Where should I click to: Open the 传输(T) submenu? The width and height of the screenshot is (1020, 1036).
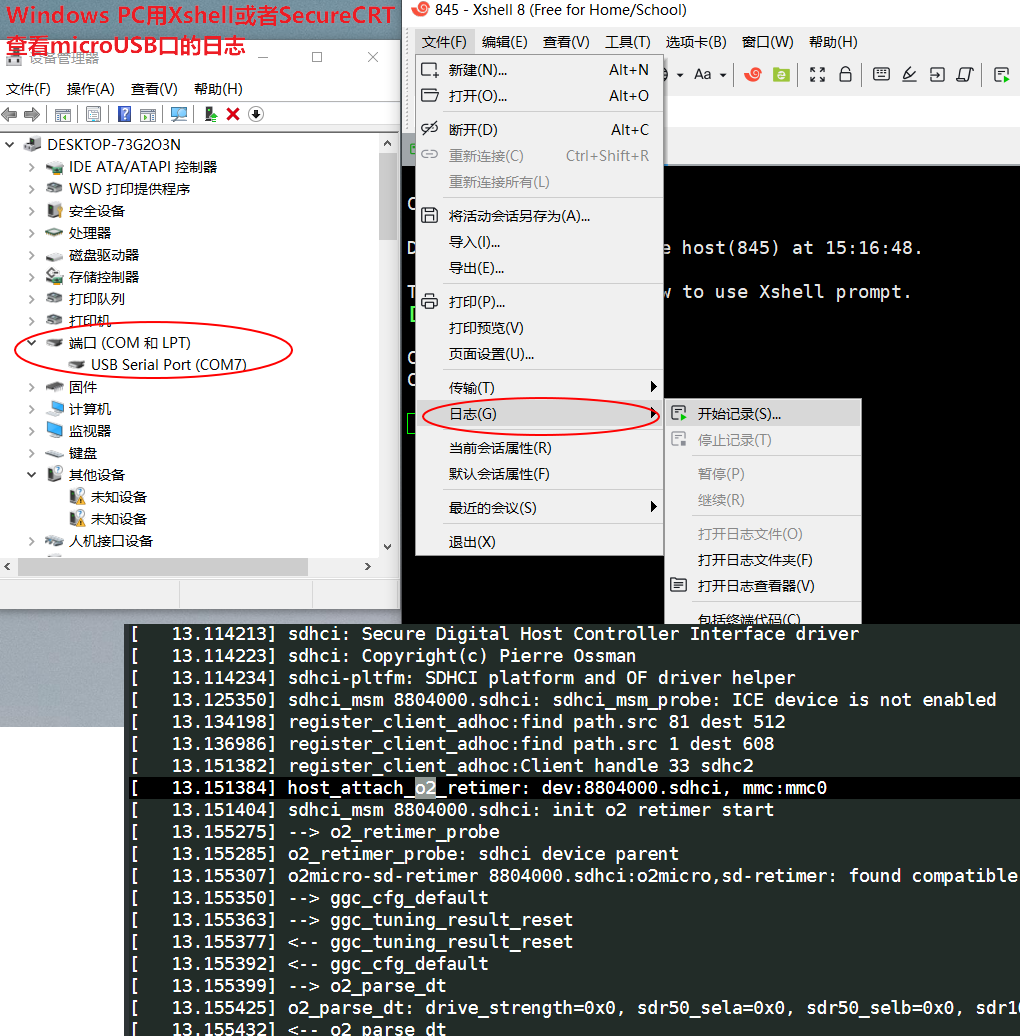540,387
